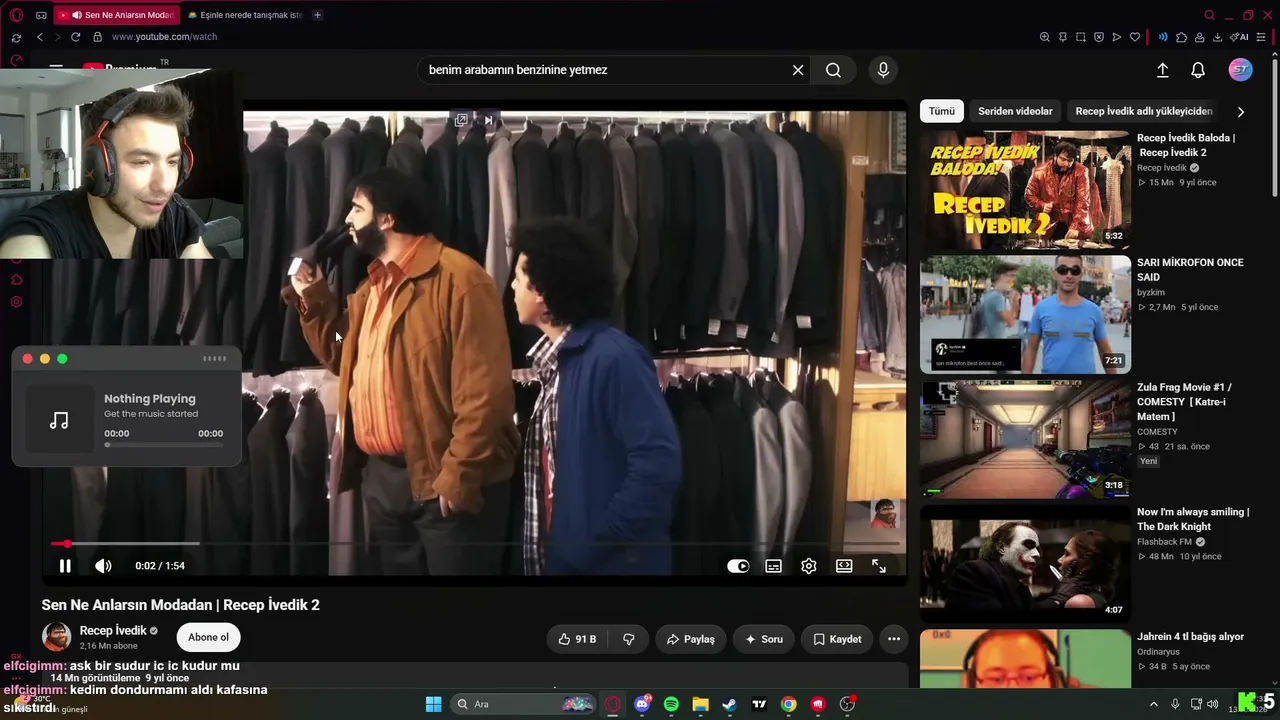The height and width of the screenshot is (720, 1280).
Task: Clear the YouTube search query
Action: 798,70
